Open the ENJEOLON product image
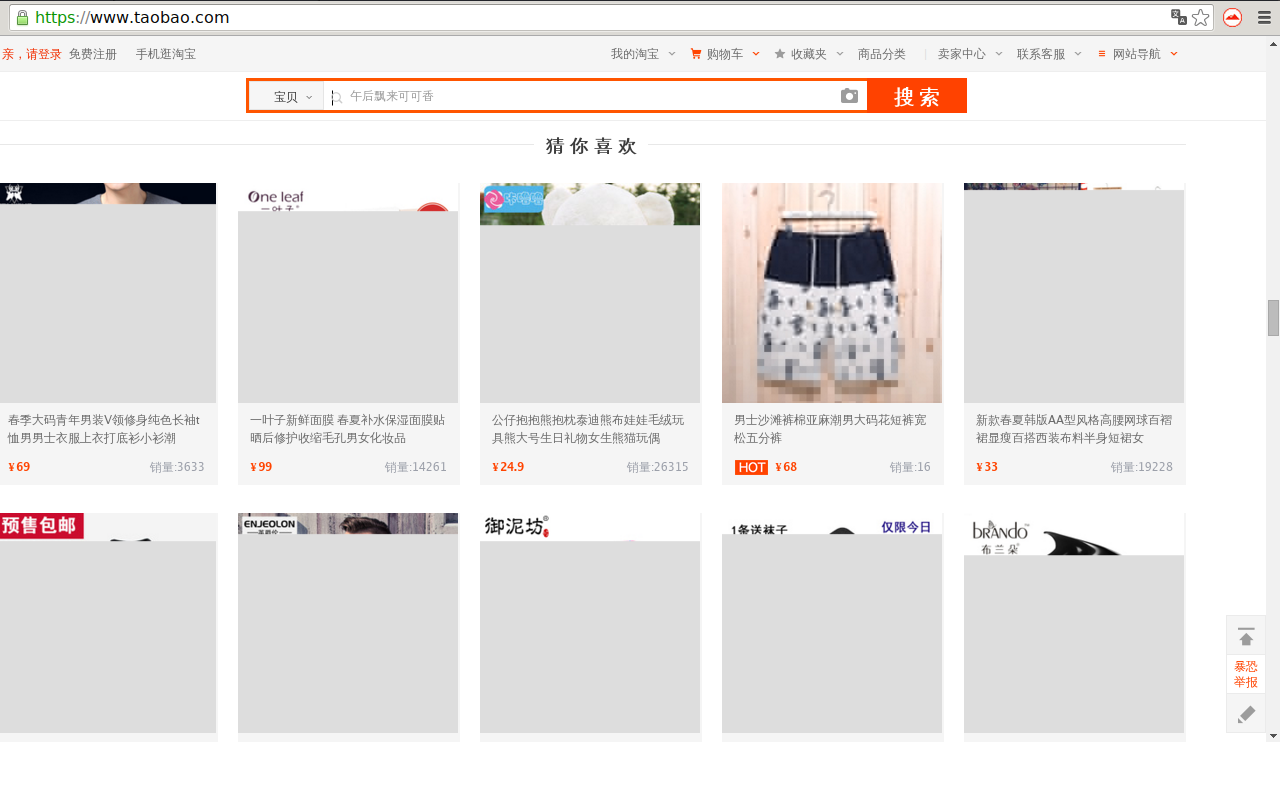This screenshot has height=800, width=1280. (348, 623)
